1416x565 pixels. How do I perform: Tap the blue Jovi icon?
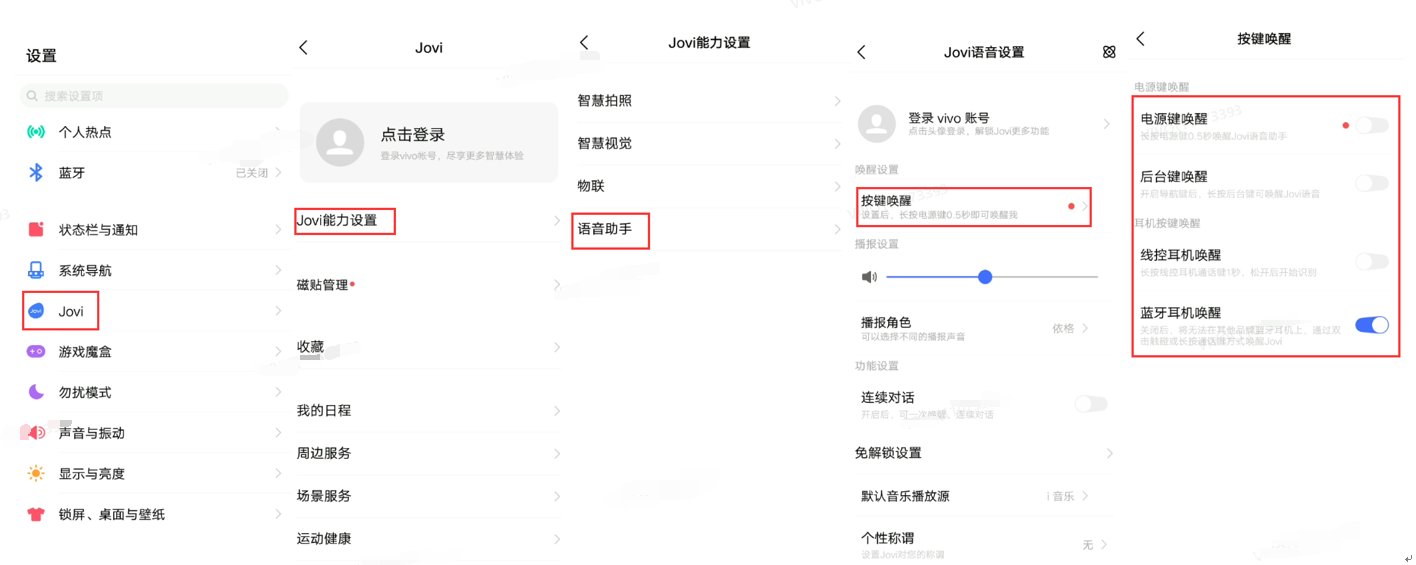(x=36, y=311)
